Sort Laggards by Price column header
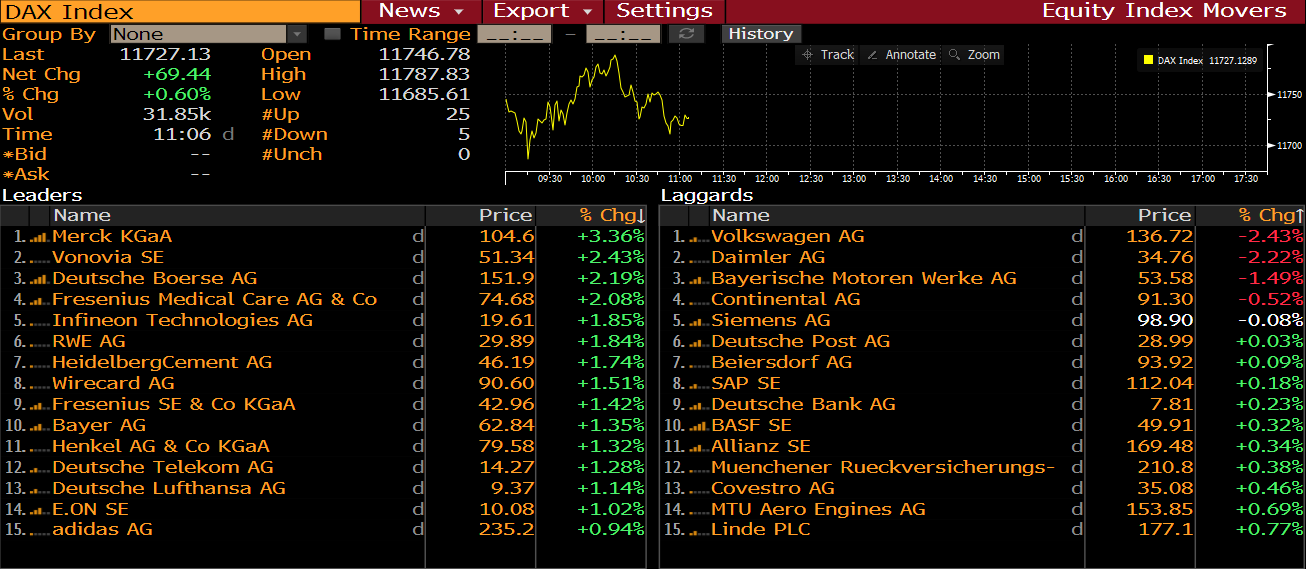This screenshot has height=569, width=1306. tap(1163, 215)
